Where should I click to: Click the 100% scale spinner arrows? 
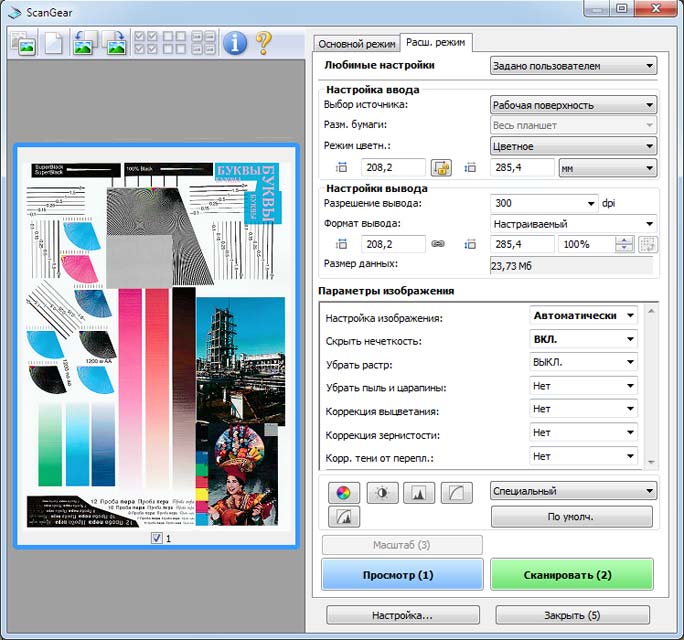(x=624, y=244)
